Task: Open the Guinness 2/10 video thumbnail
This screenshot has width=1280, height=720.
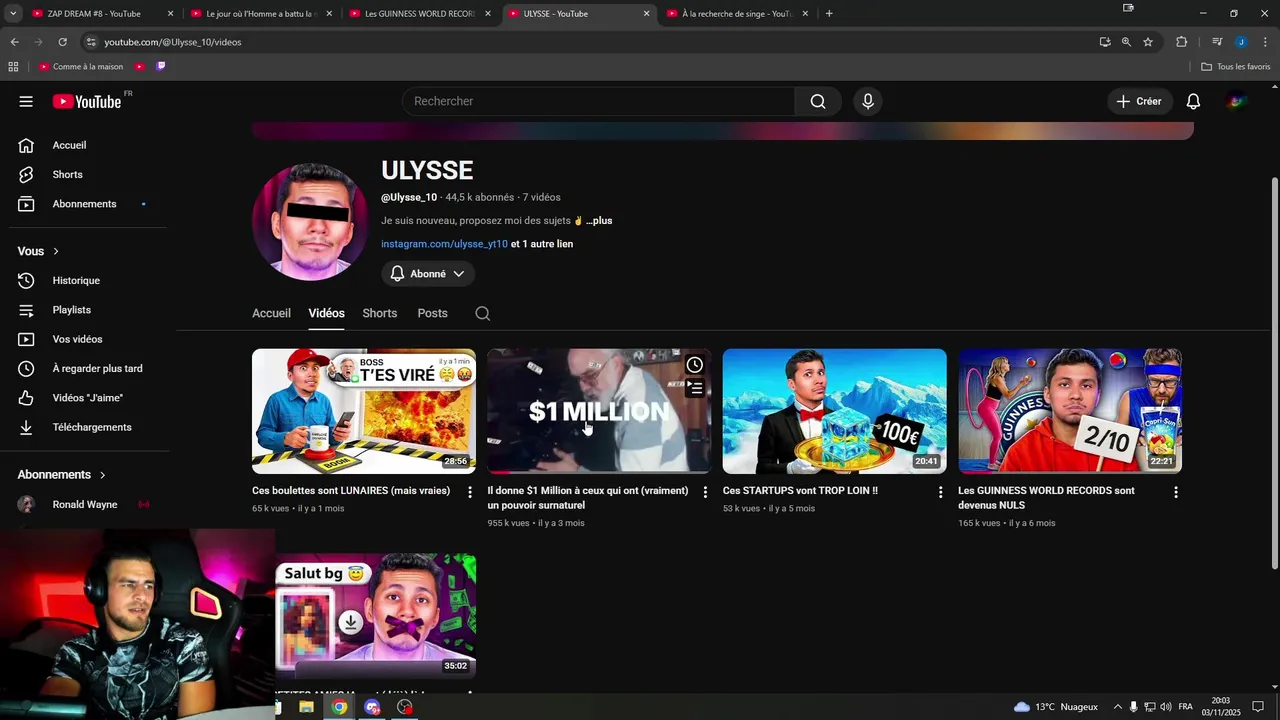Action: [1070, 411]
